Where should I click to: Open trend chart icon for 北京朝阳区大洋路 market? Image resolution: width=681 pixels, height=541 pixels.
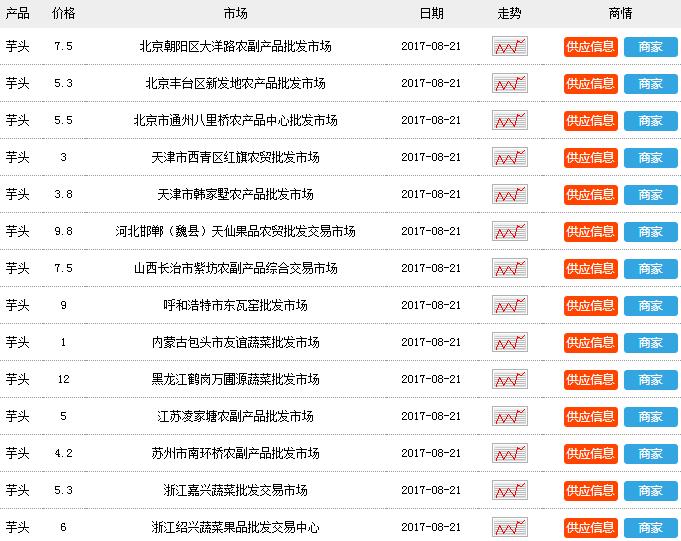click(509, 47)
